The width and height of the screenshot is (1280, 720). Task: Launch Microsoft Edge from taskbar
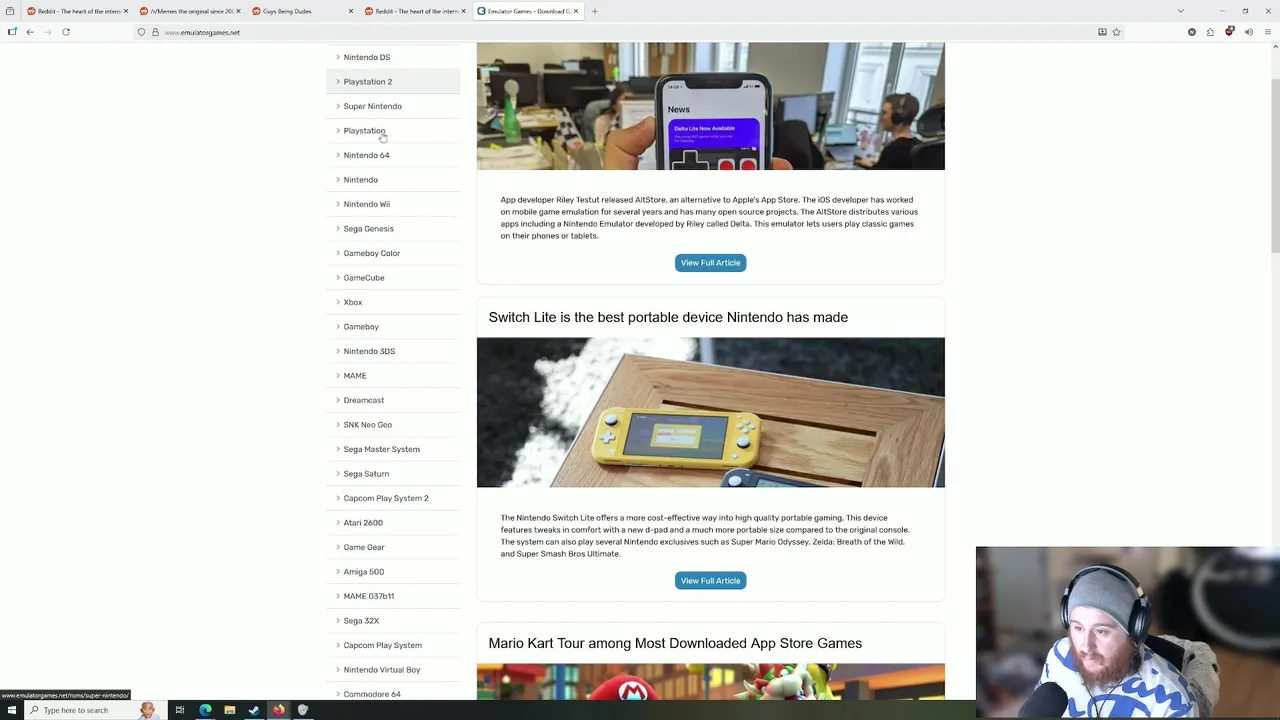tap(205, 710)
